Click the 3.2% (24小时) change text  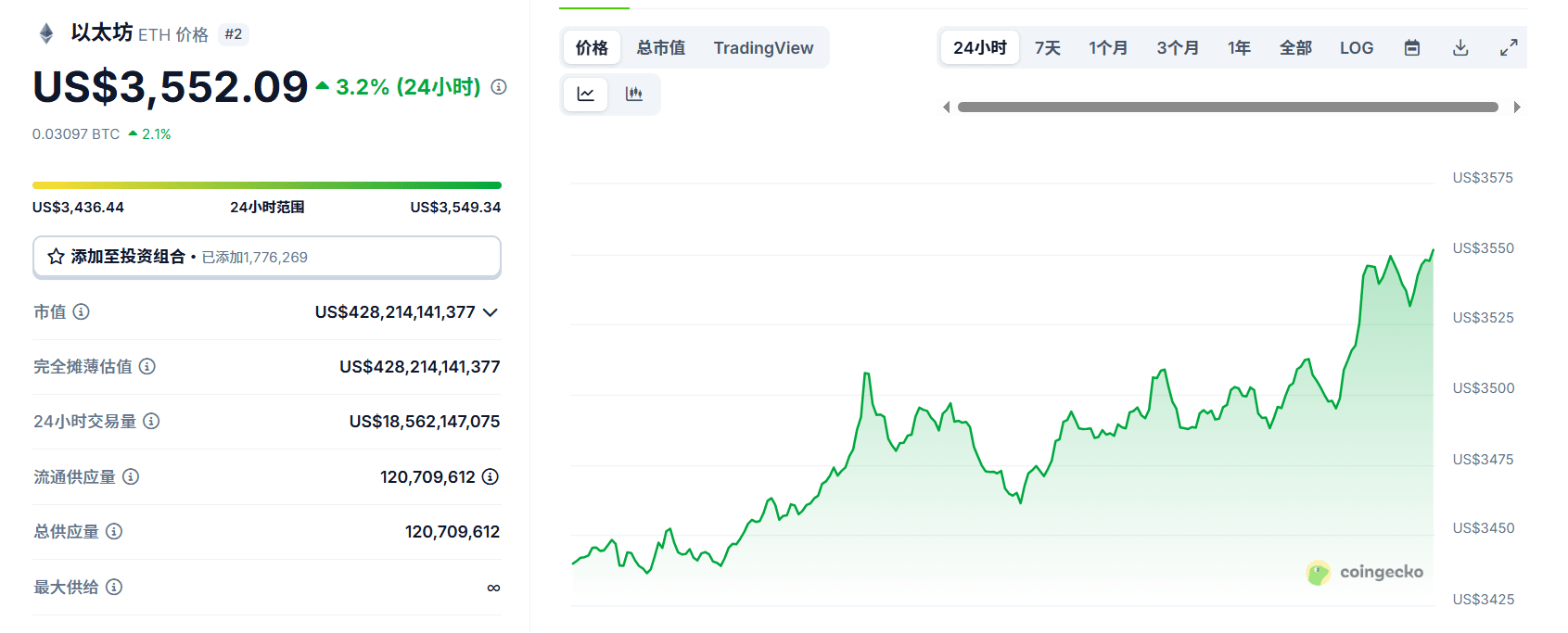pyautogui.click(x=408, y=87)
